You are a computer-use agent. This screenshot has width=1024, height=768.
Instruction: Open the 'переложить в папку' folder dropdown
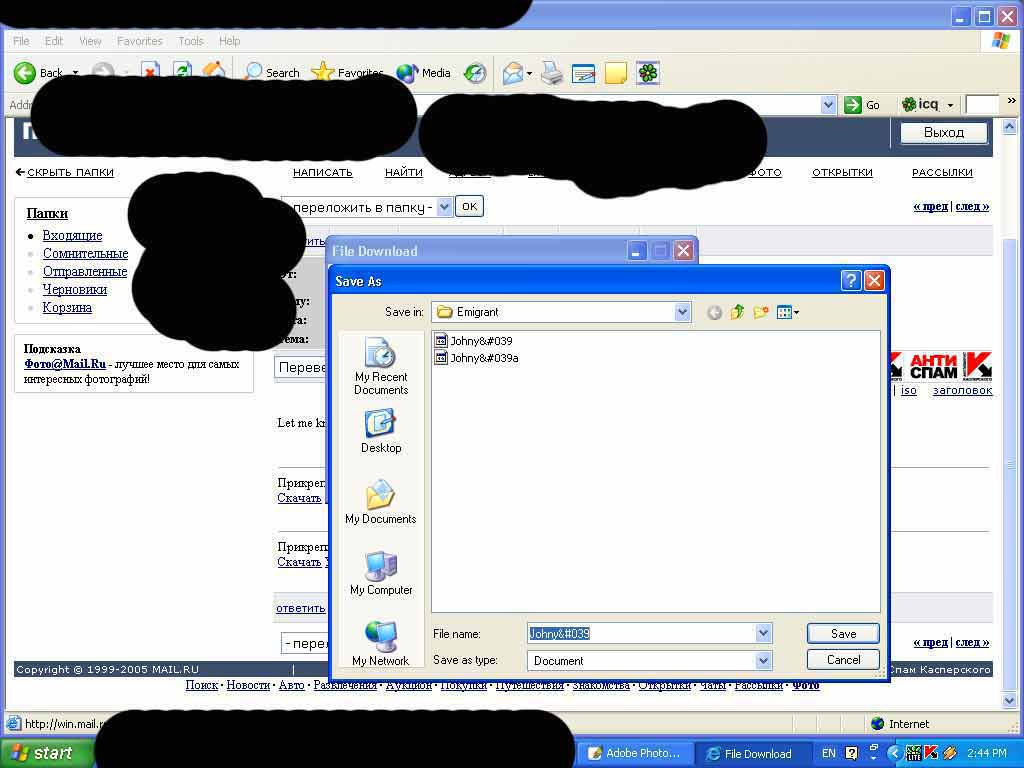(x=444, y=207)
